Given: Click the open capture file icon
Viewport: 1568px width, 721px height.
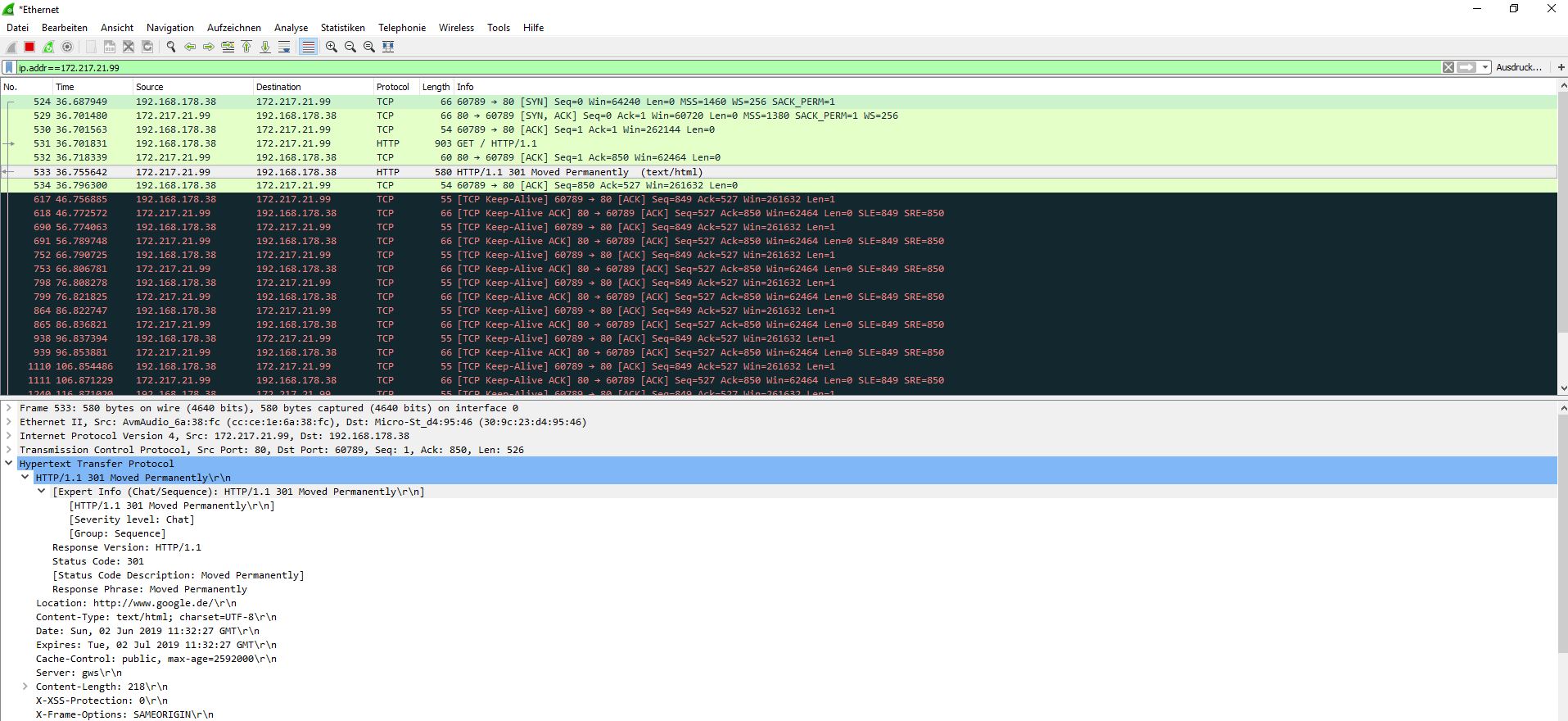Looking at the screenshot, I should 91,47.
